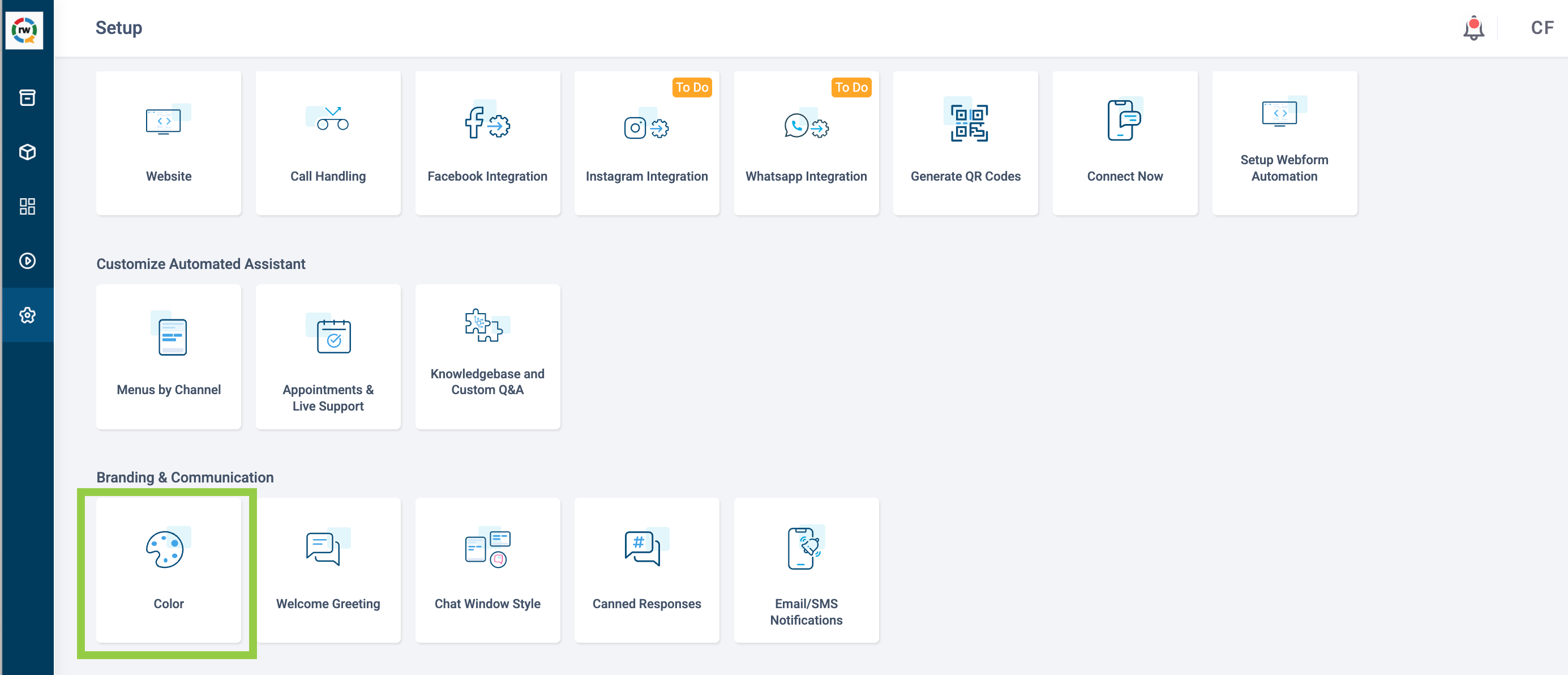Open the Appointments & Live Support tile
1568x675 pixels.
(328, 357)
